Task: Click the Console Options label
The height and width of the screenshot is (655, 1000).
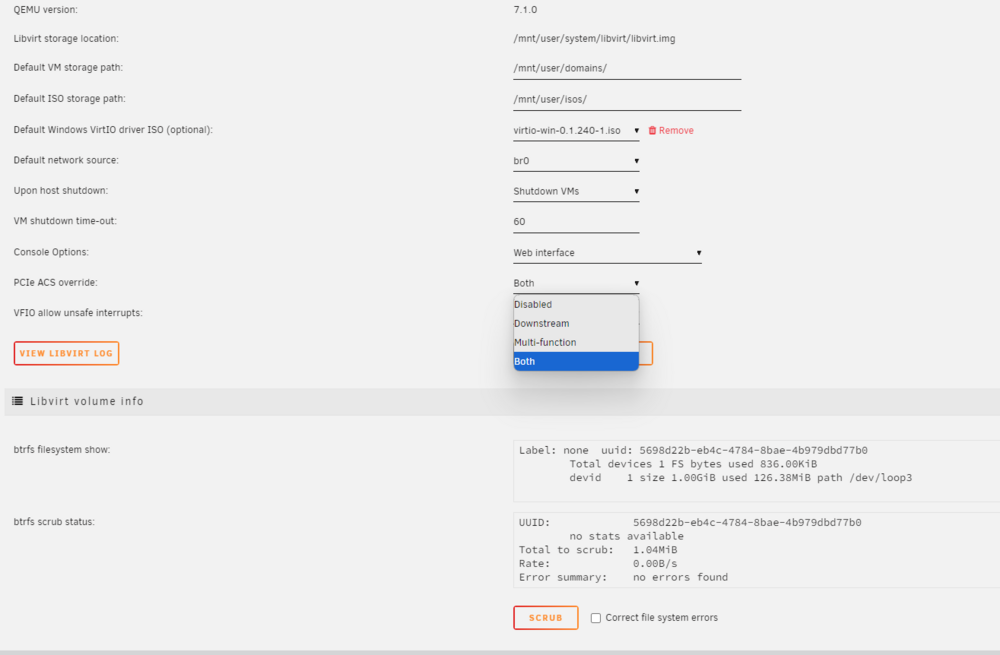Action: click(x=51, y=252)
